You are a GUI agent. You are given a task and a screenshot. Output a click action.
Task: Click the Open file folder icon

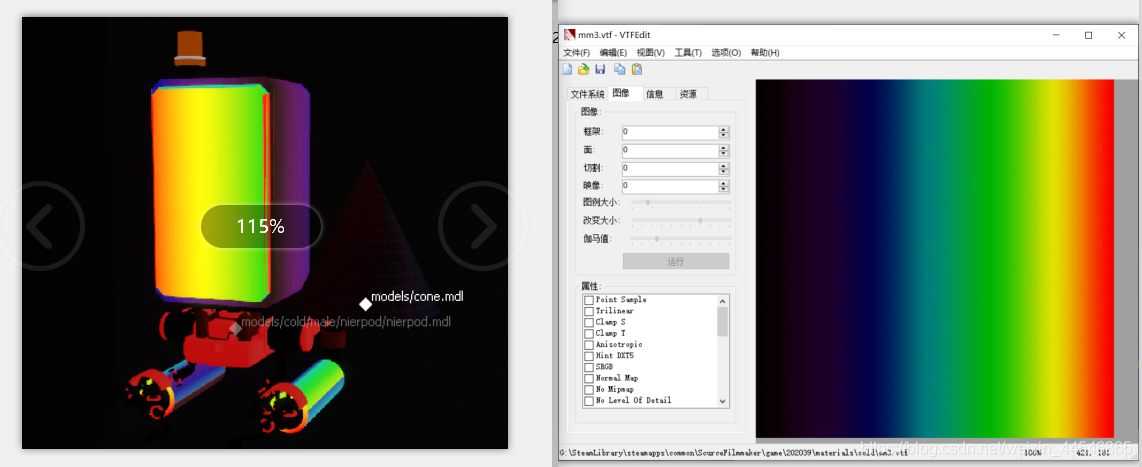[x=583, y=69]
